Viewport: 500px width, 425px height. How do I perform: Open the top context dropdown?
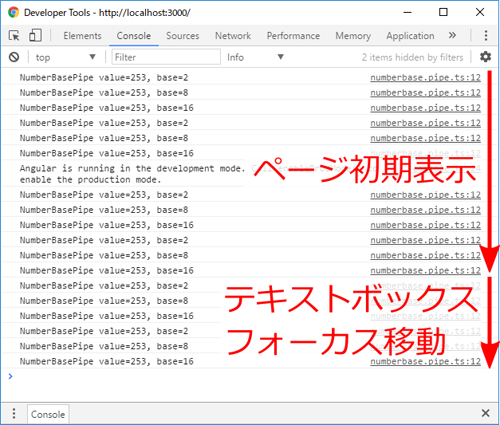pyautogui.click(x=65, y=57)
